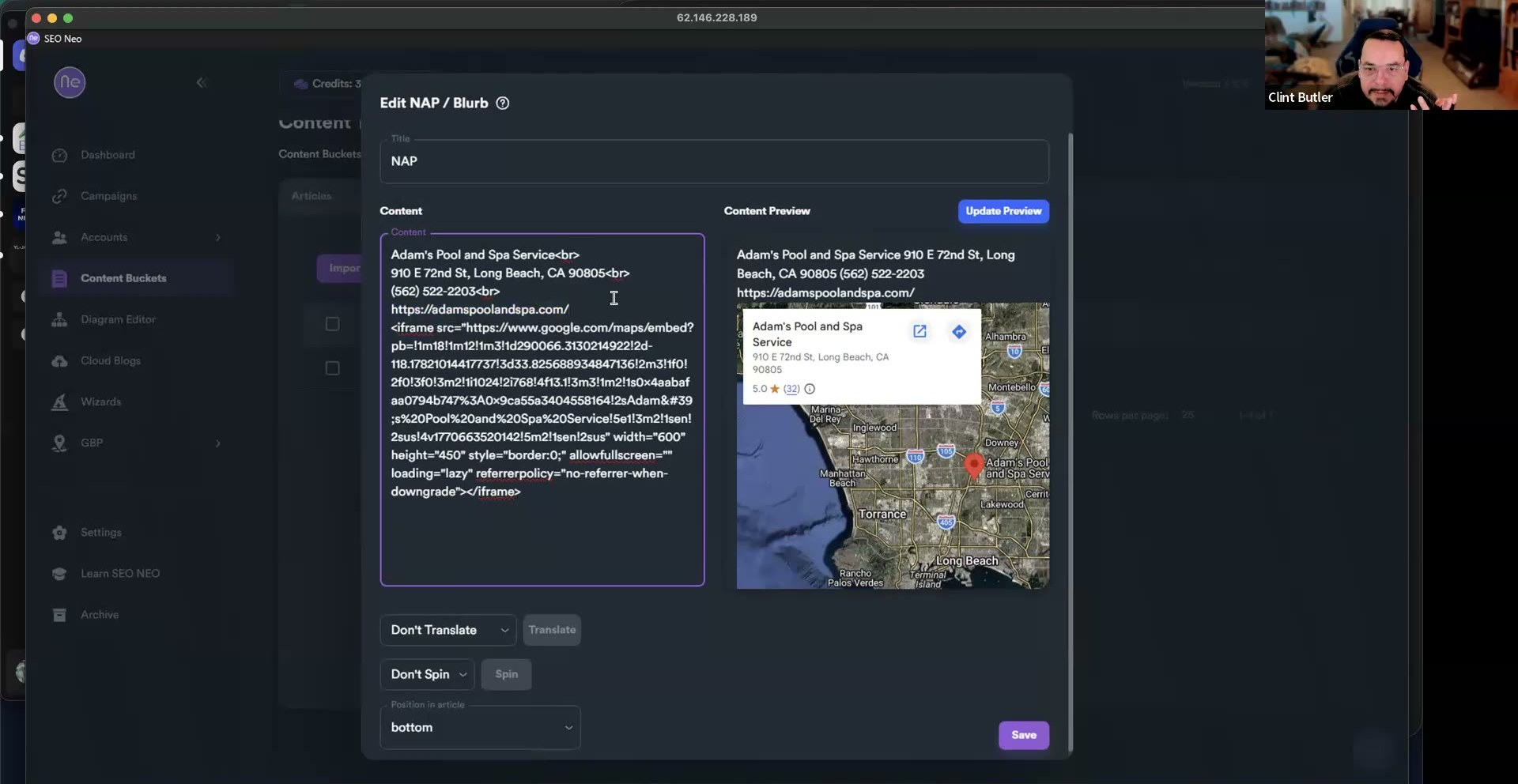Open Diagram Editor from the sidebar

[118, 319]
